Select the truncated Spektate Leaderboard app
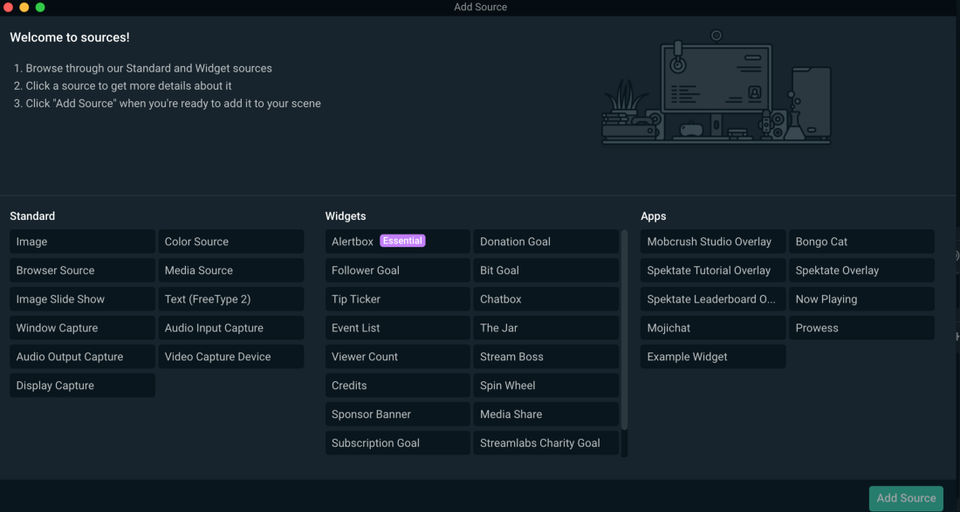The height and width of the screenshot is (512, 960). [713, 299]
